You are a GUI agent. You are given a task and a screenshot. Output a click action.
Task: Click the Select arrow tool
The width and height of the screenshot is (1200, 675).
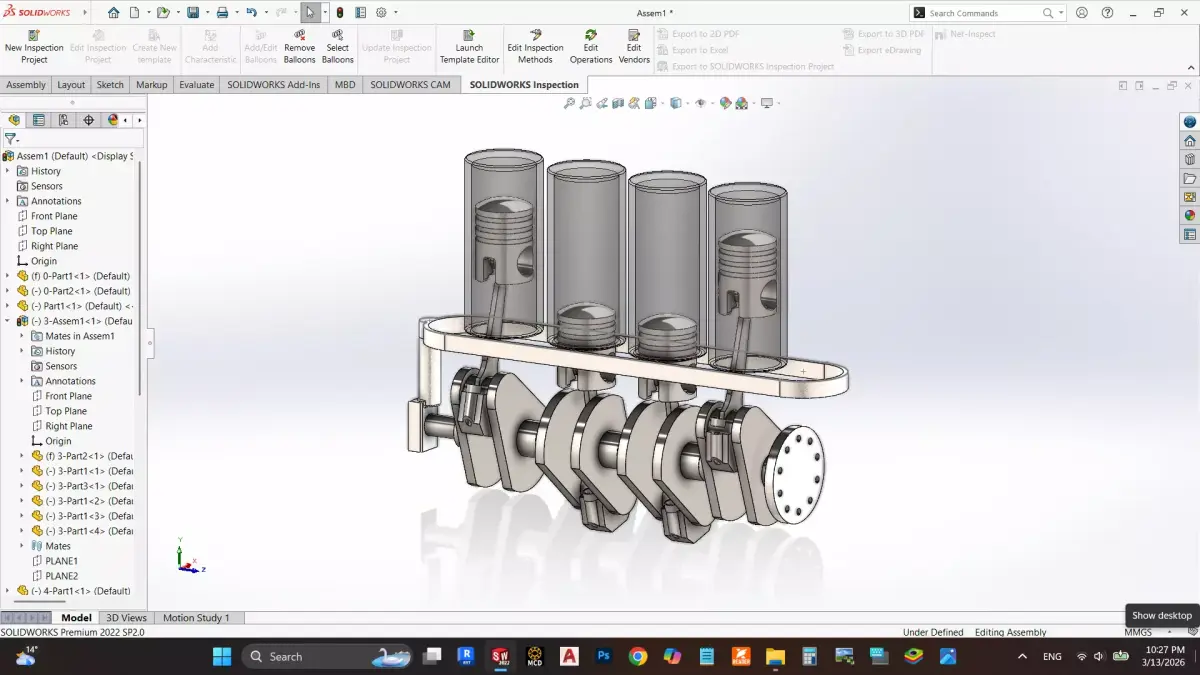pos(310,13)
